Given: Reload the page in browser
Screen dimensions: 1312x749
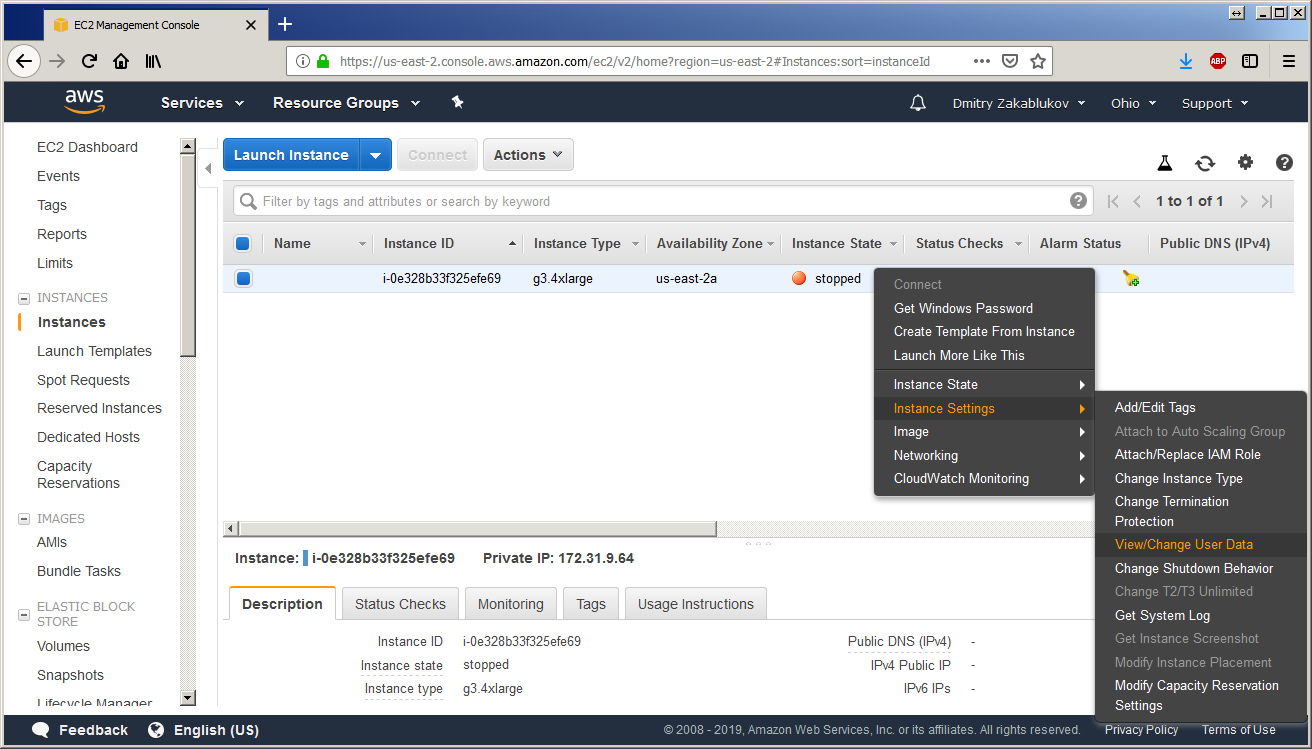Looking at the screenshot, I should pos(89,61).
